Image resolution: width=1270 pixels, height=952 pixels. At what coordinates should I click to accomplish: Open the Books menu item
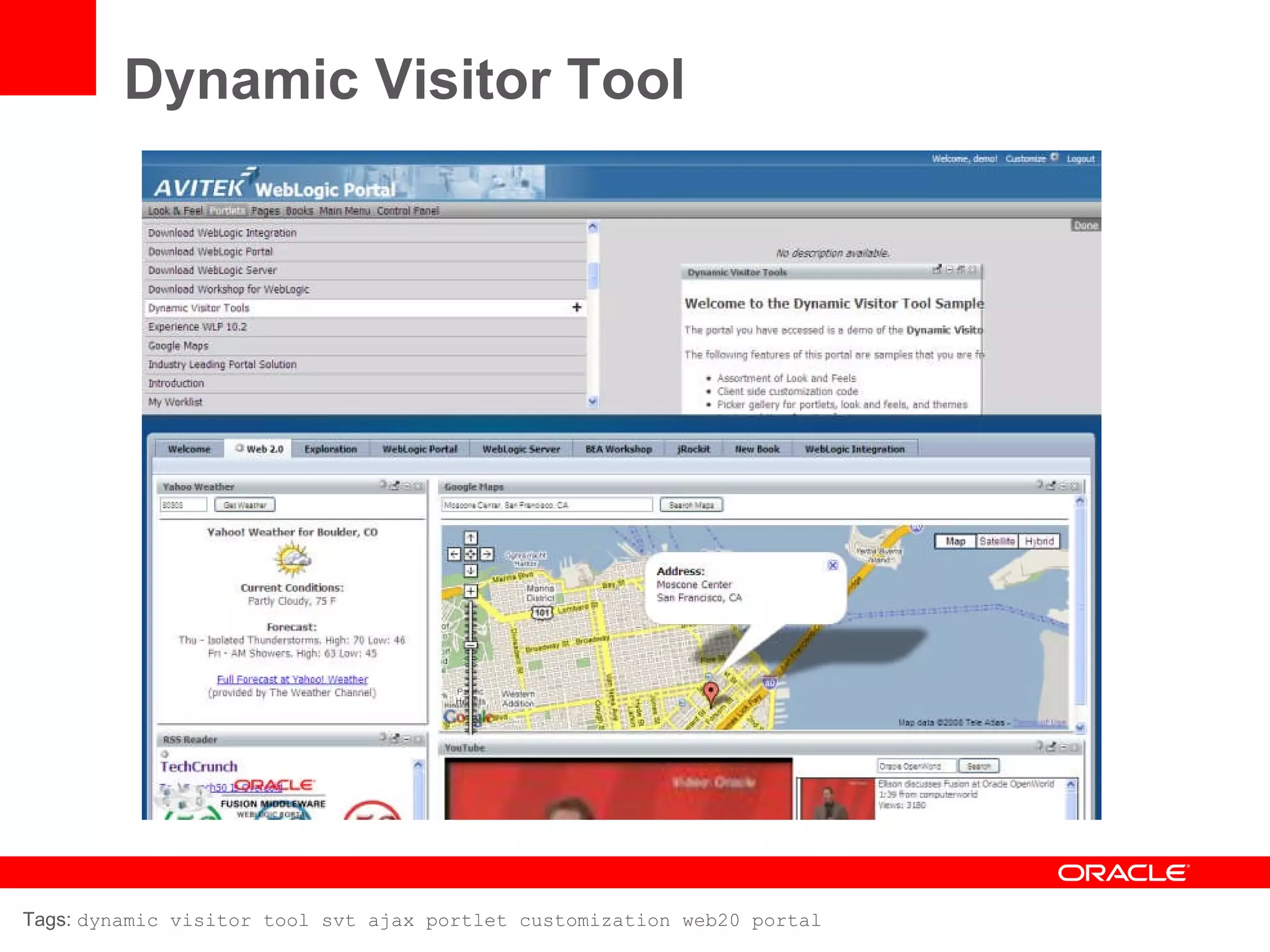(x=300, y=211)
